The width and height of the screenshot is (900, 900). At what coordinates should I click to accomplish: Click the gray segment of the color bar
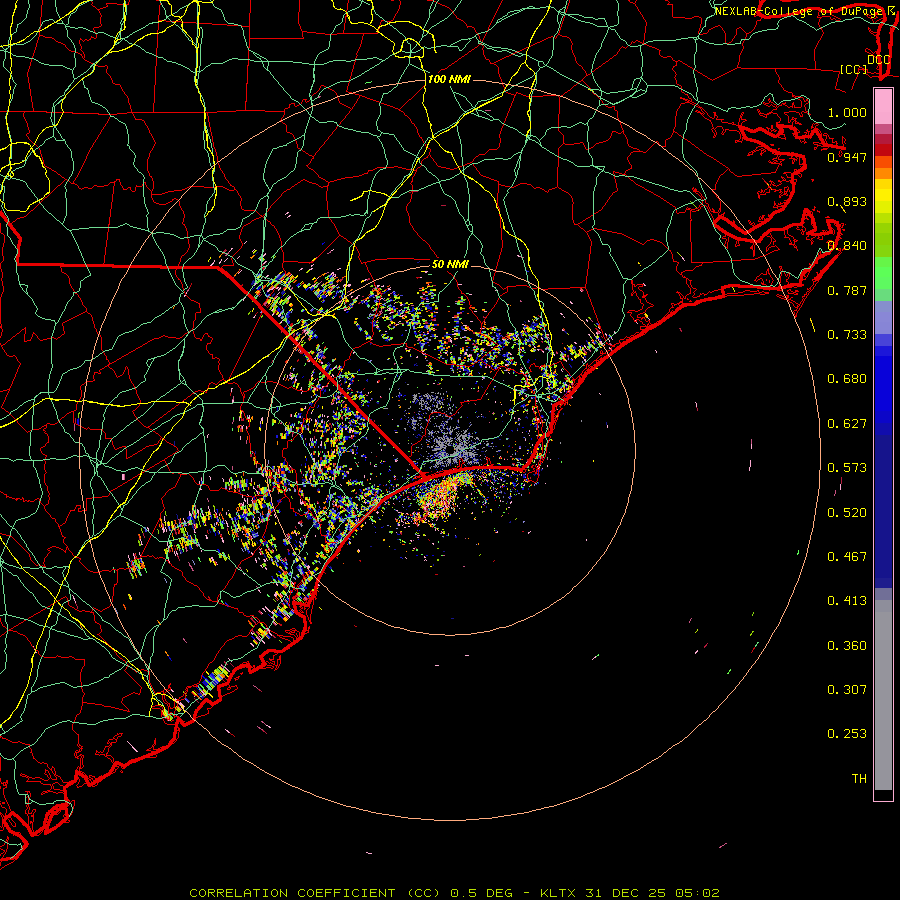pos(883,695)
